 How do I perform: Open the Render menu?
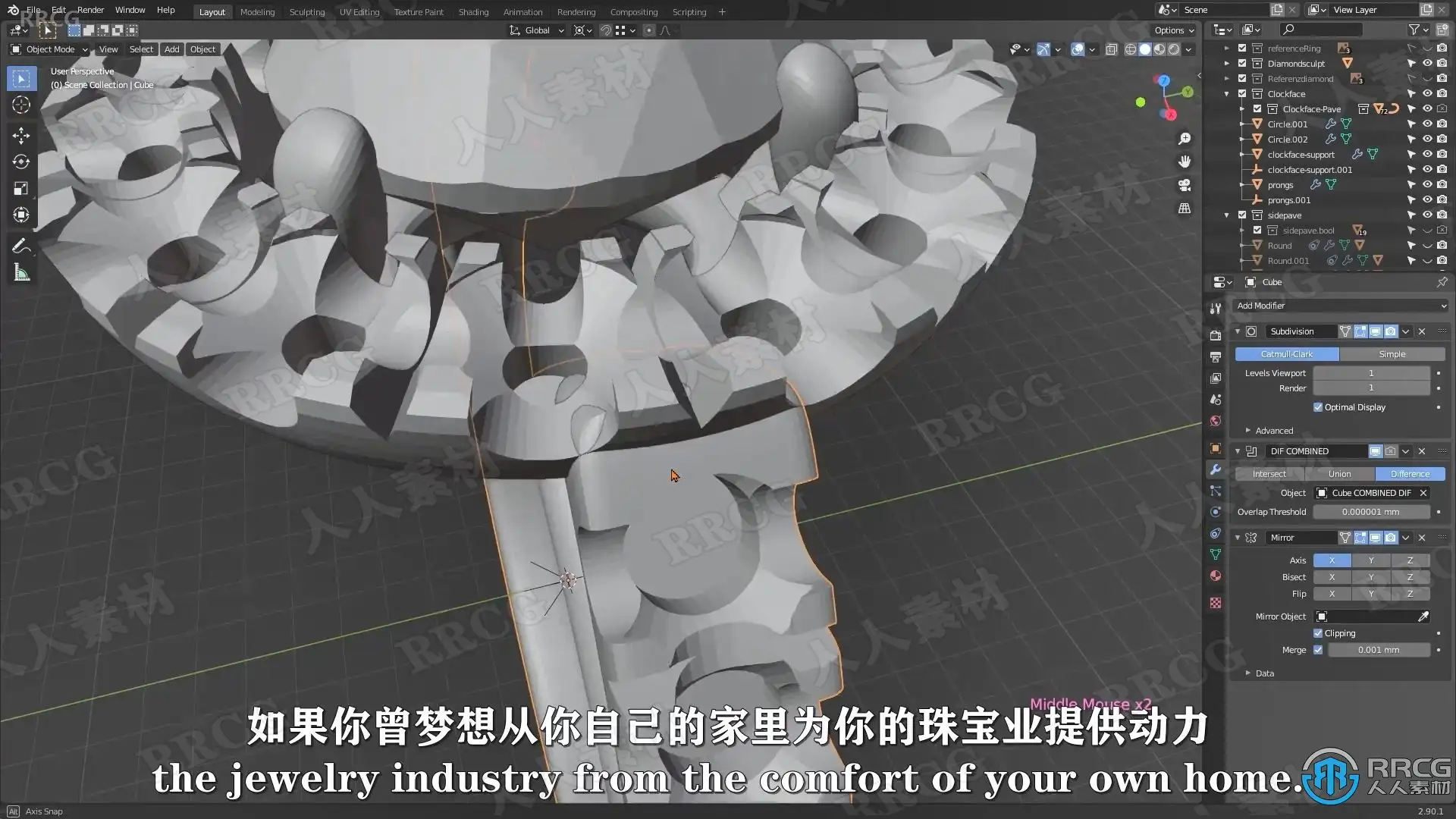click(90, 10)
